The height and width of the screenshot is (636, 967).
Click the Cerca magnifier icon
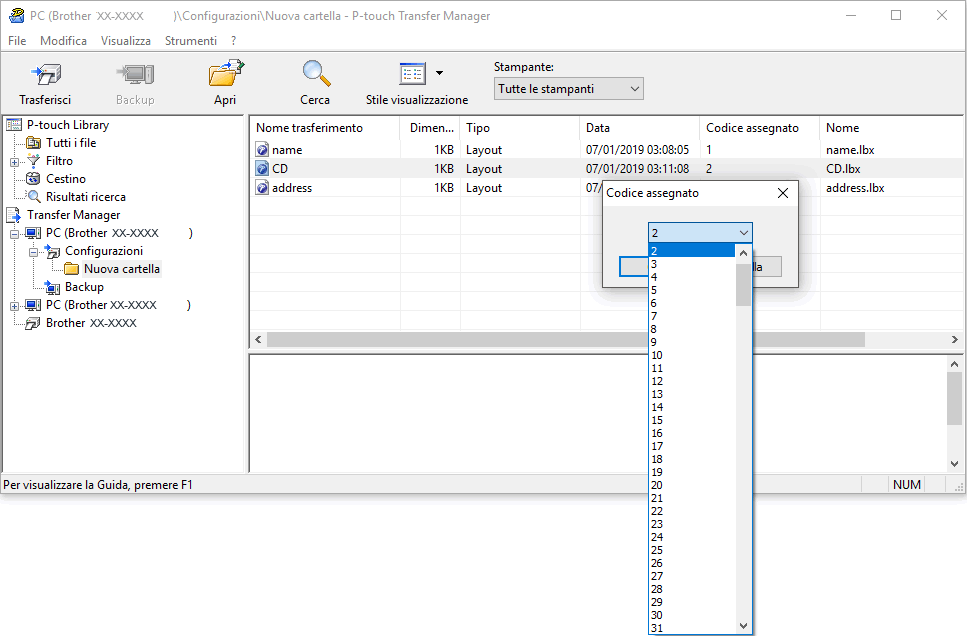(316, 74)
